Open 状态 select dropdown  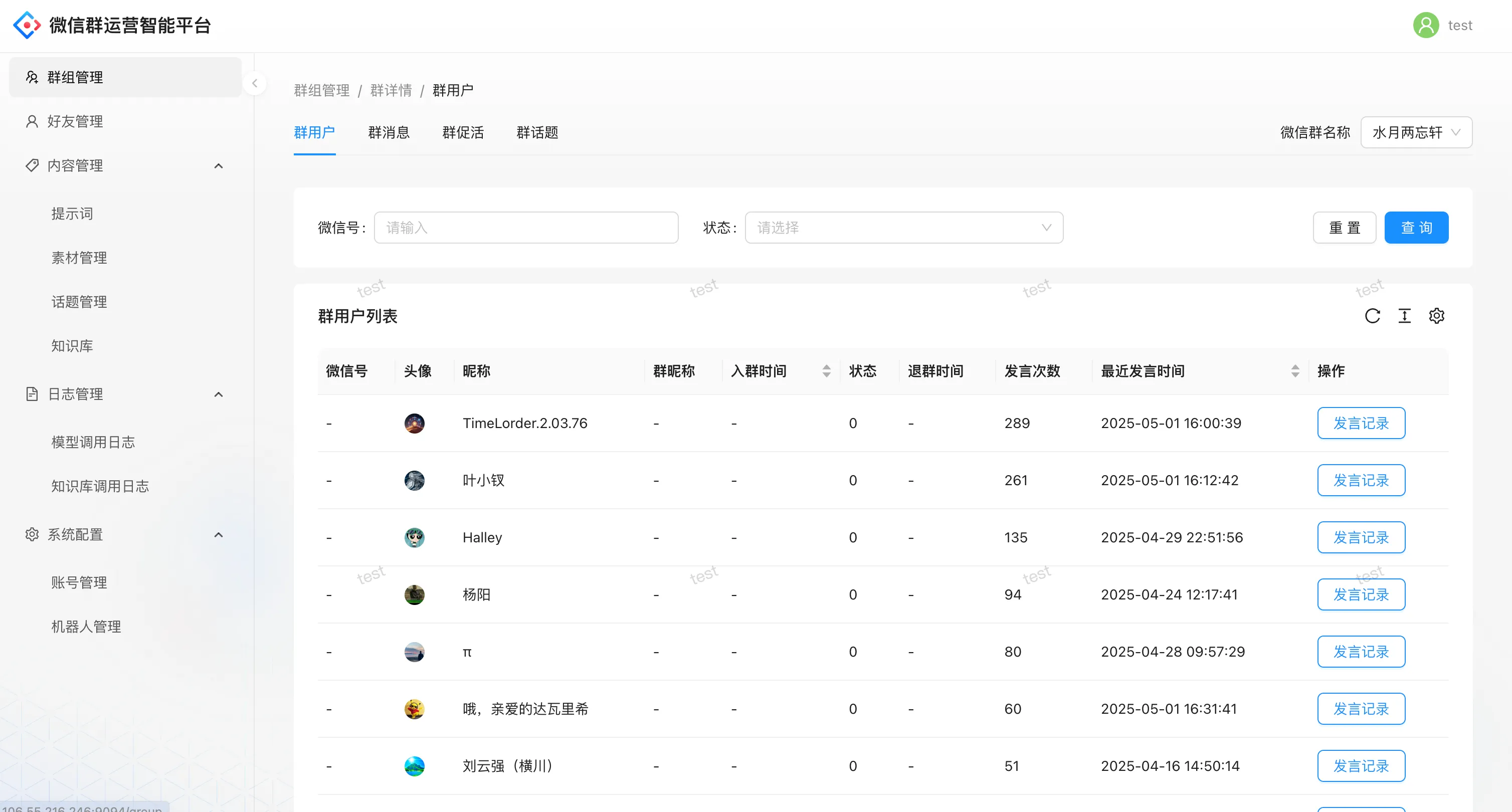[x=903, y=228]
